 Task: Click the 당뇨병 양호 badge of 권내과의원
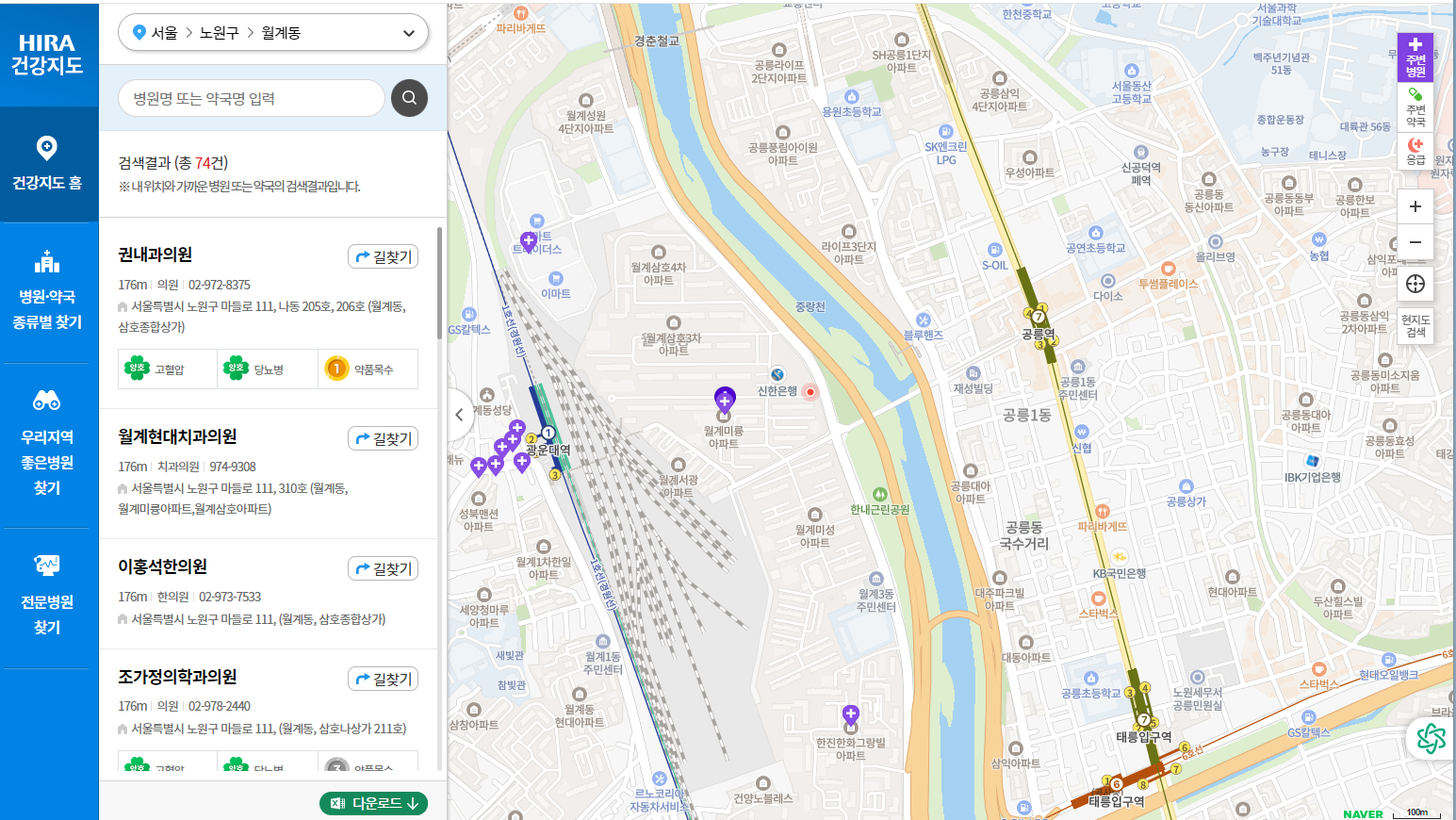(x=268, y=369)
